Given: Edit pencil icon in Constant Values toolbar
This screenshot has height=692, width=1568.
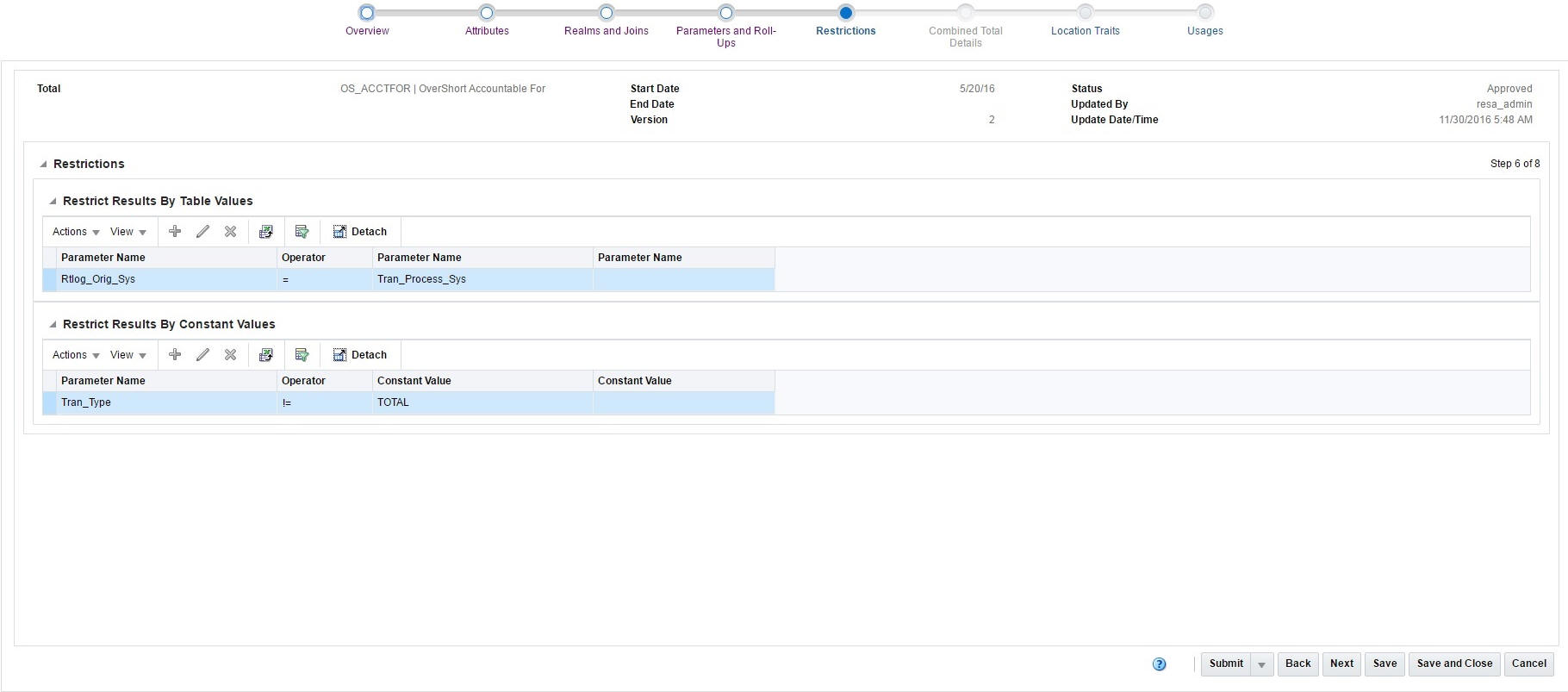Looking at the screenshot, I should (x=202, y=354).
